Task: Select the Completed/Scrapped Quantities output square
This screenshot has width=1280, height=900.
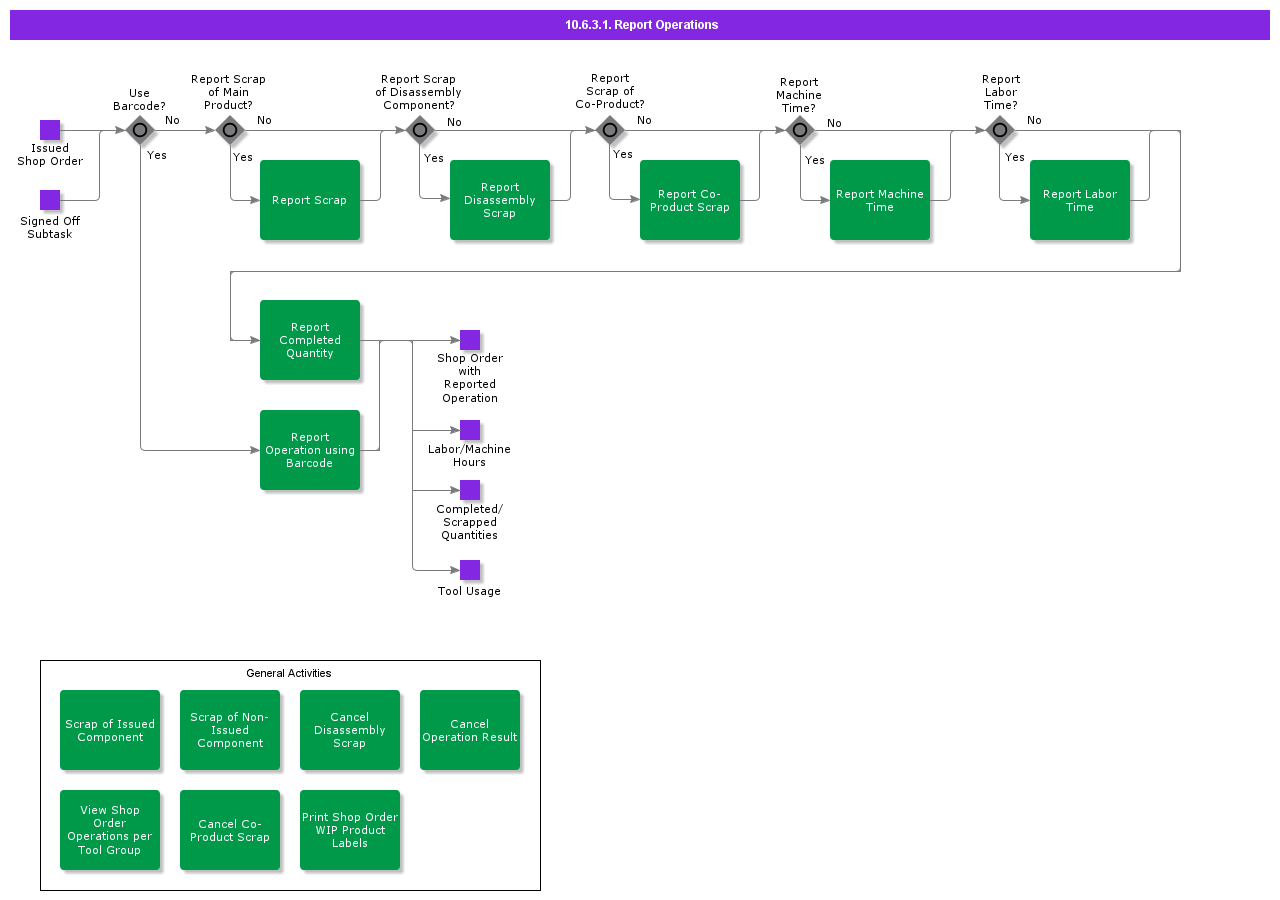Action: coord(470,490)
